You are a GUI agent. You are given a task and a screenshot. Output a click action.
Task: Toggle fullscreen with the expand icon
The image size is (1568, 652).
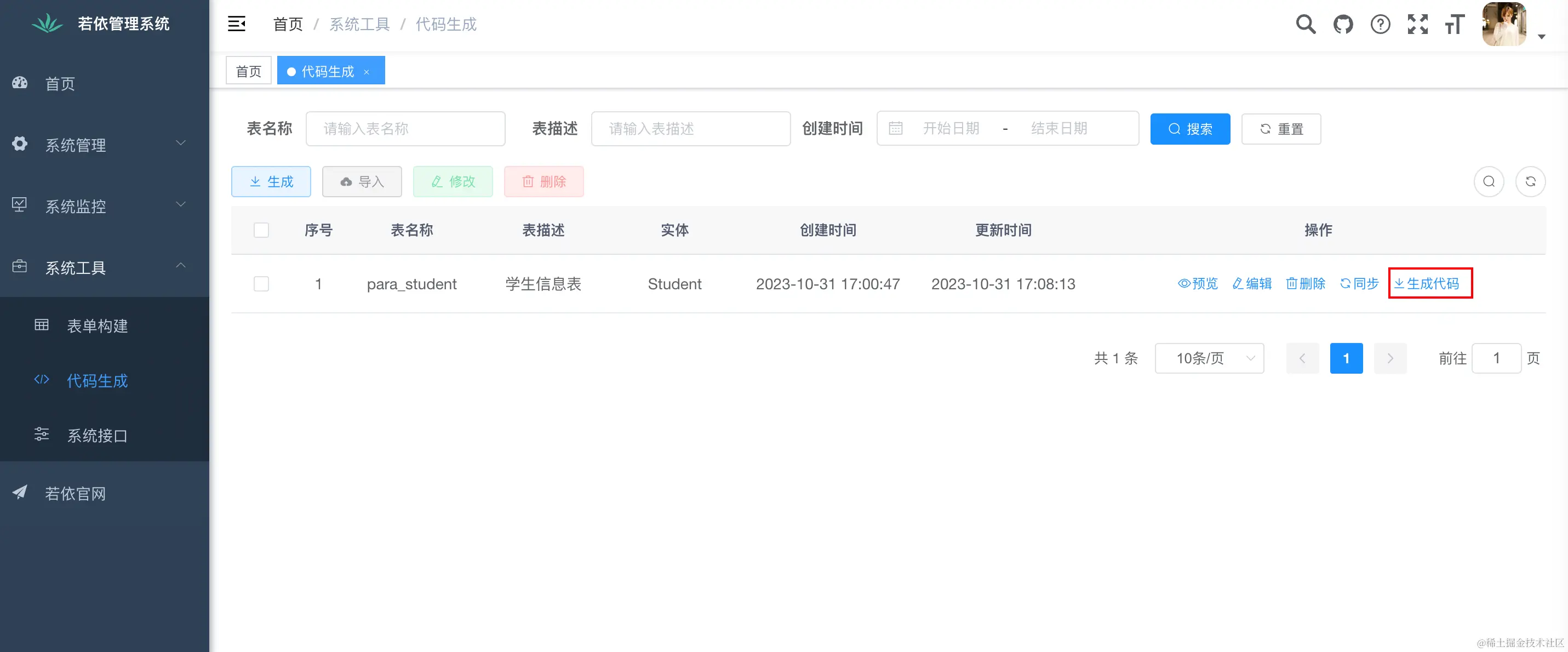[1418, 24]
